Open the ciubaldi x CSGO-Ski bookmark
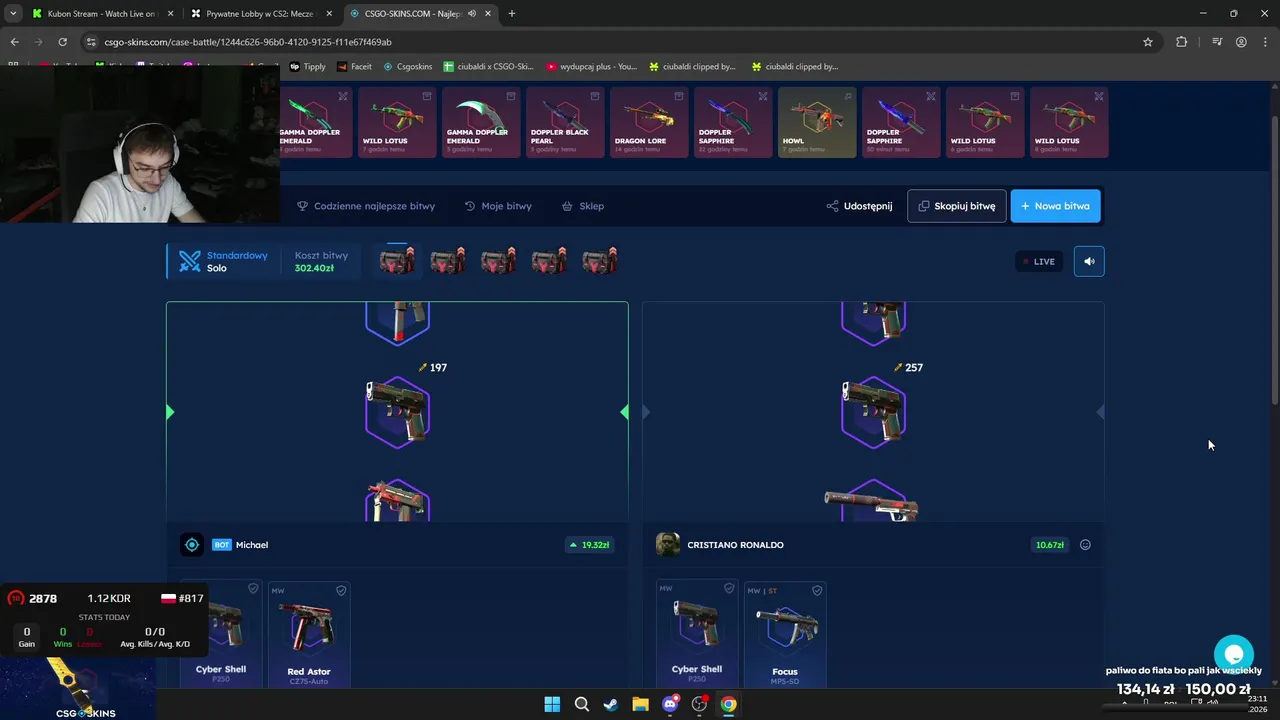Screen dimensions: 1280x720 coord(489,67)
